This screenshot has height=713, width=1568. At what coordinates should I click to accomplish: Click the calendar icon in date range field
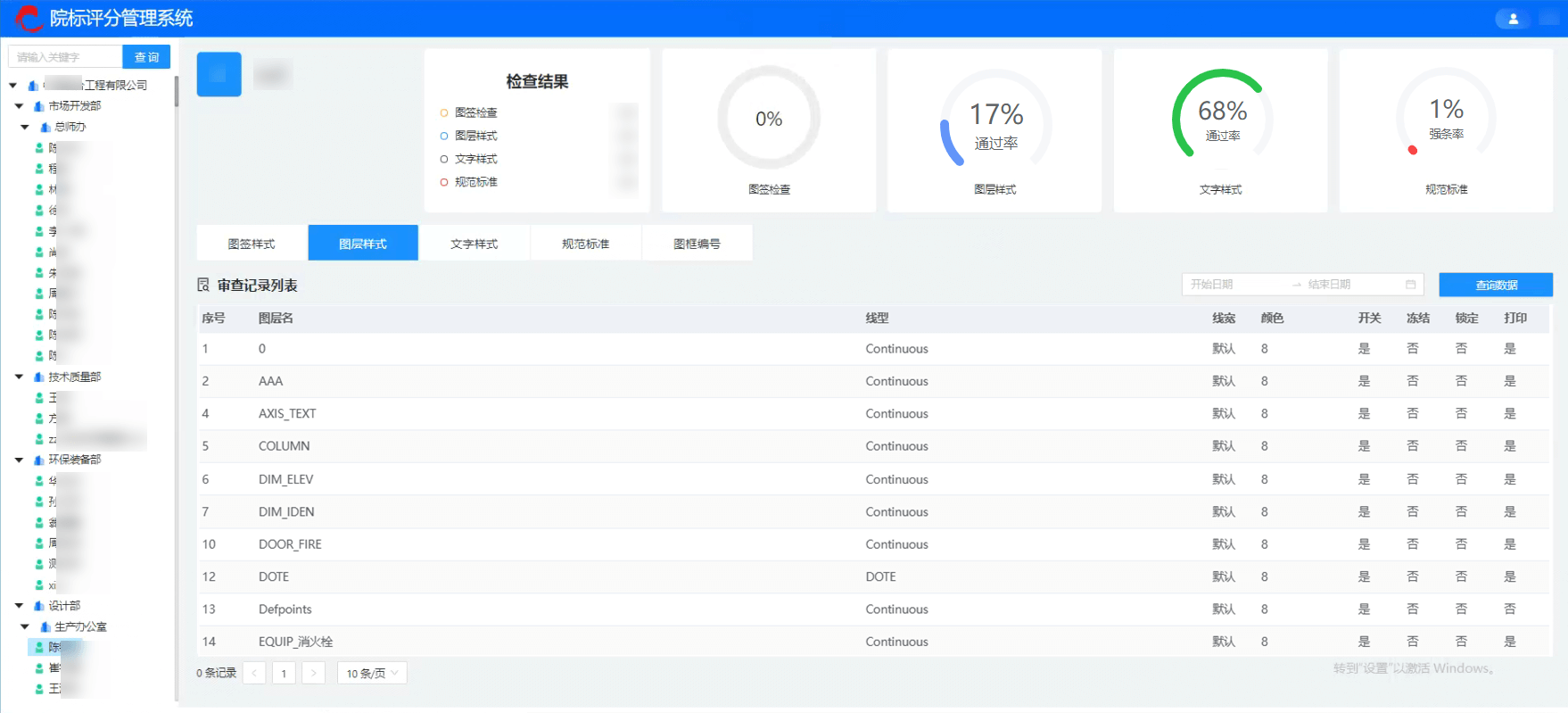(x=1410, y=285)
